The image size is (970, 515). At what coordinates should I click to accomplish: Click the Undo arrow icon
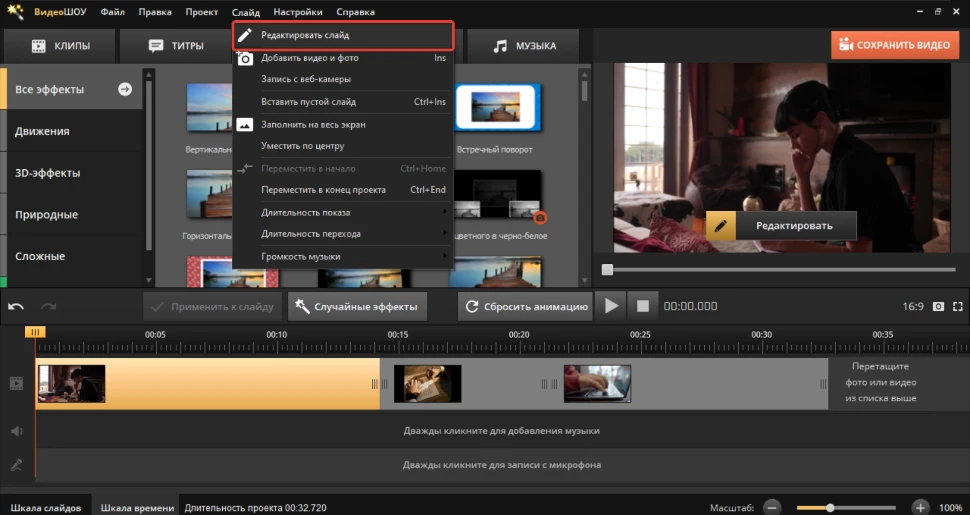(16, 306)
